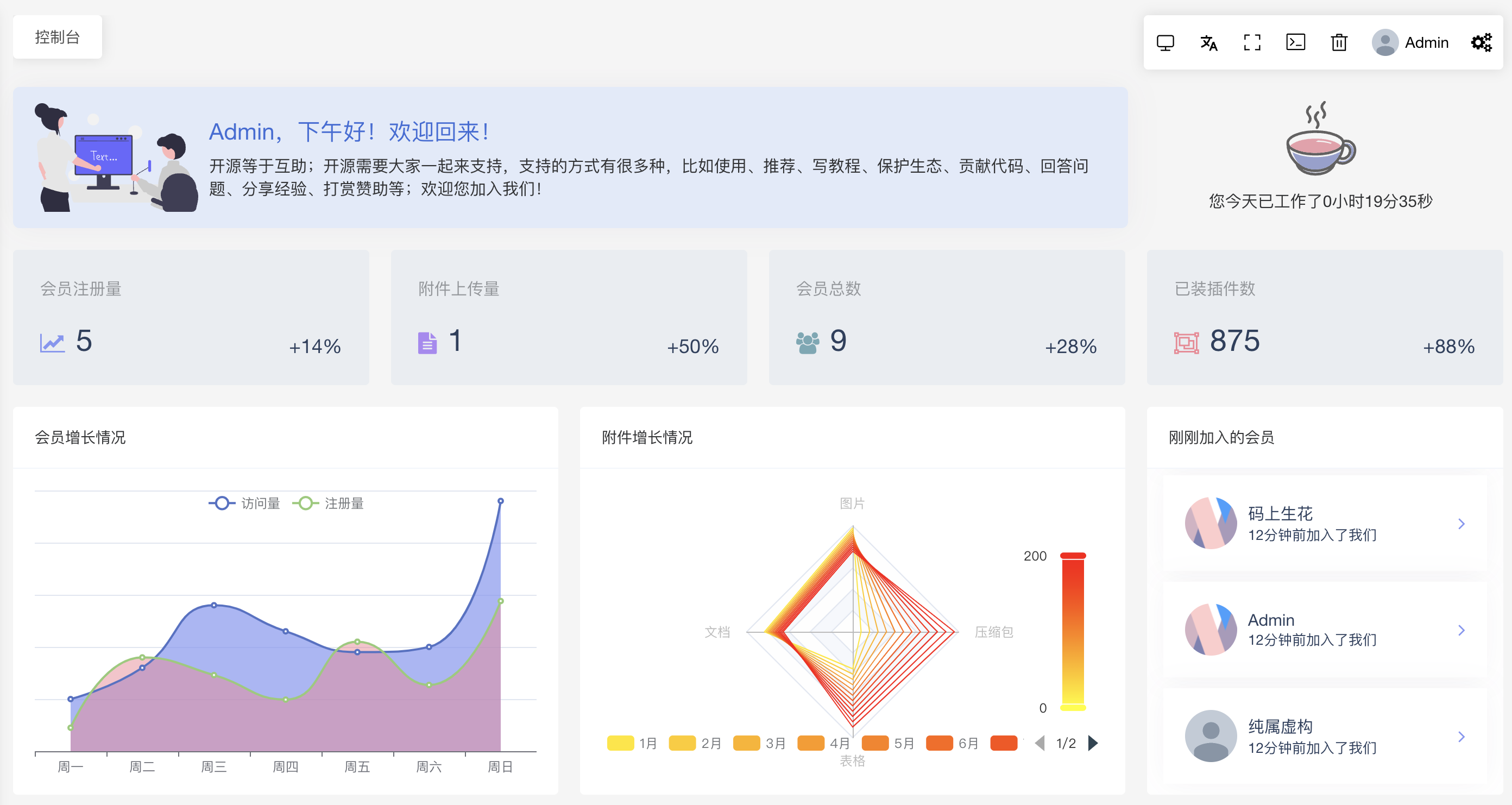This screenshot has width=1512, height=805.
Task: Expand the 码上生花 member entry chevron
Action: (x=1461, y=524)
